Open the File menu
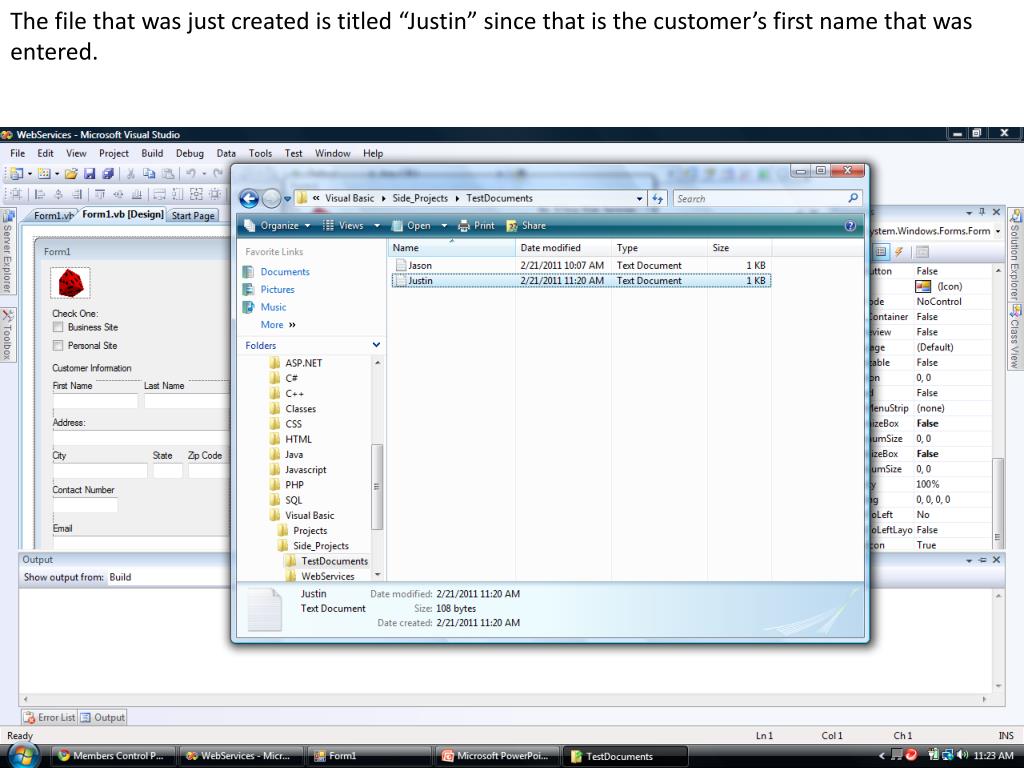Image resolution: width=1024 pixels, height=768 pixels. [18, 153]
